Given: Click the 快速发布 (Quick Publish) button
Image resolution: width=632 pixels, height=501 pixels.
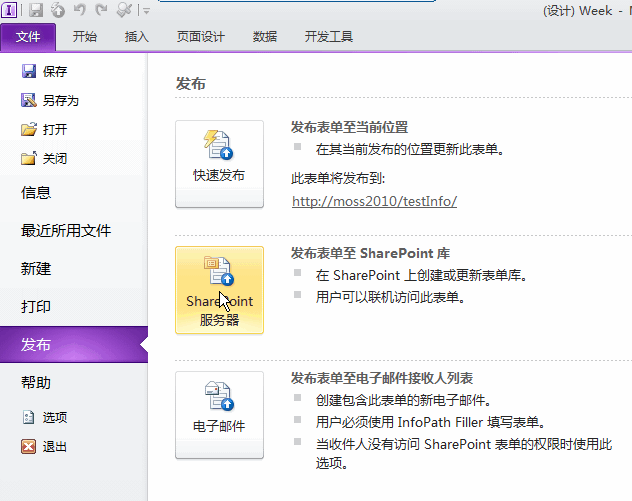Looking at the screenshot, I should (219, 163).
